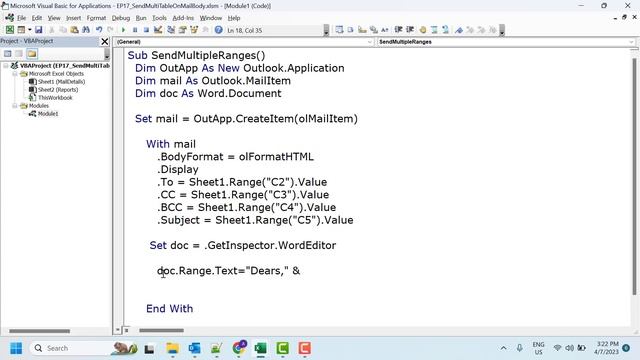Open the Debug menu
The height and width of the screenshot is (360, 640).
pyautogui.click(x=121, y=18)
